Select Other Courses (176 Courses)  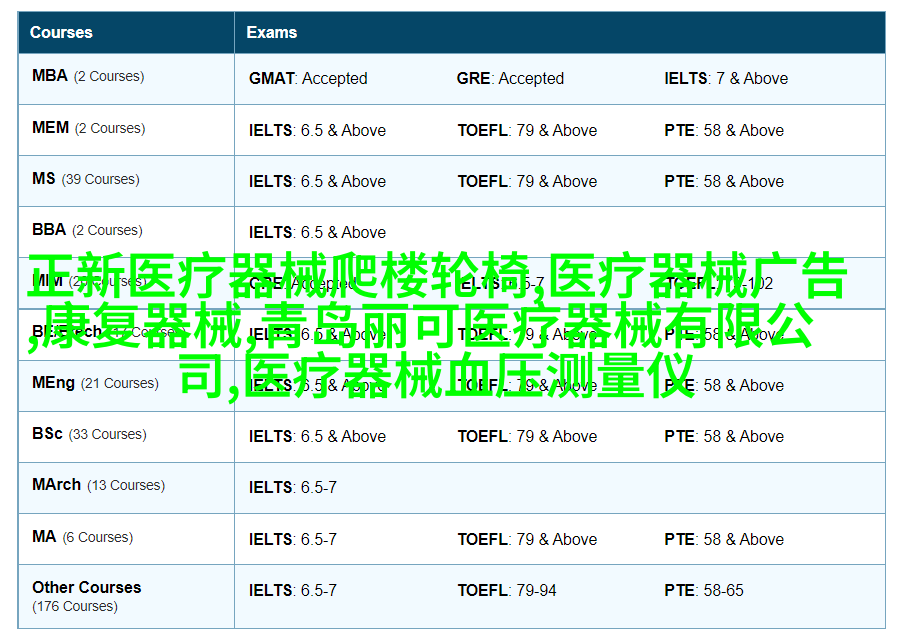click(x=86, y=596)
